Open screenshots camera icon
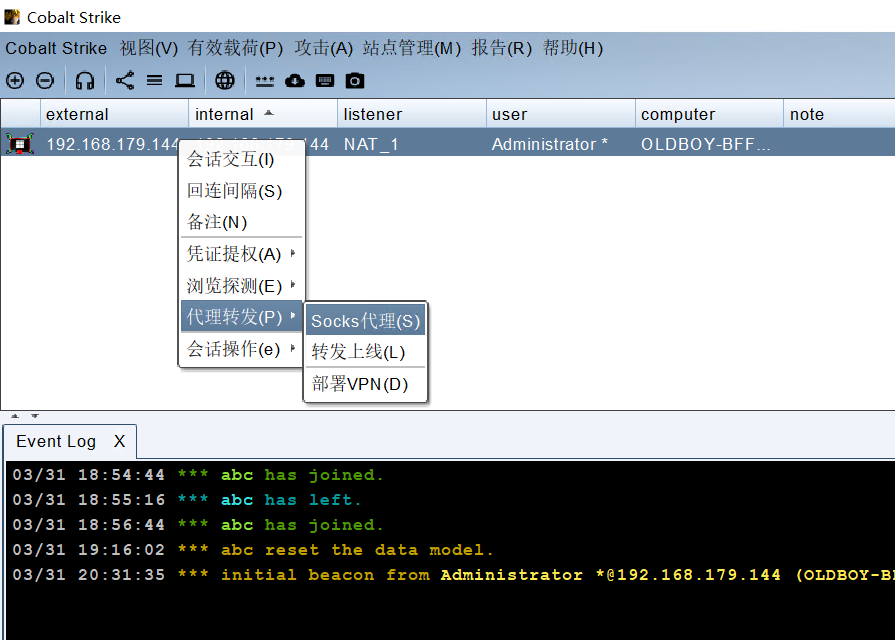The width and height of the screenshot is (895, 640). click(354, 80)
